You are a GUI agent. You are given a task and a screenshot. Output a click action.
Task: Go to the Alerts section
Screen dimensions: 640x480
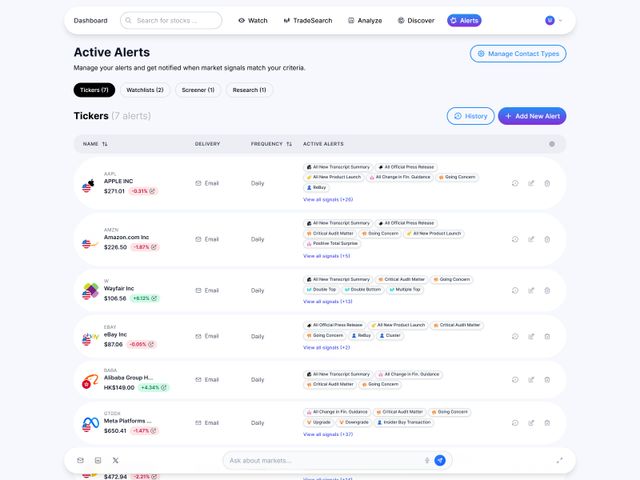point(464,20)
